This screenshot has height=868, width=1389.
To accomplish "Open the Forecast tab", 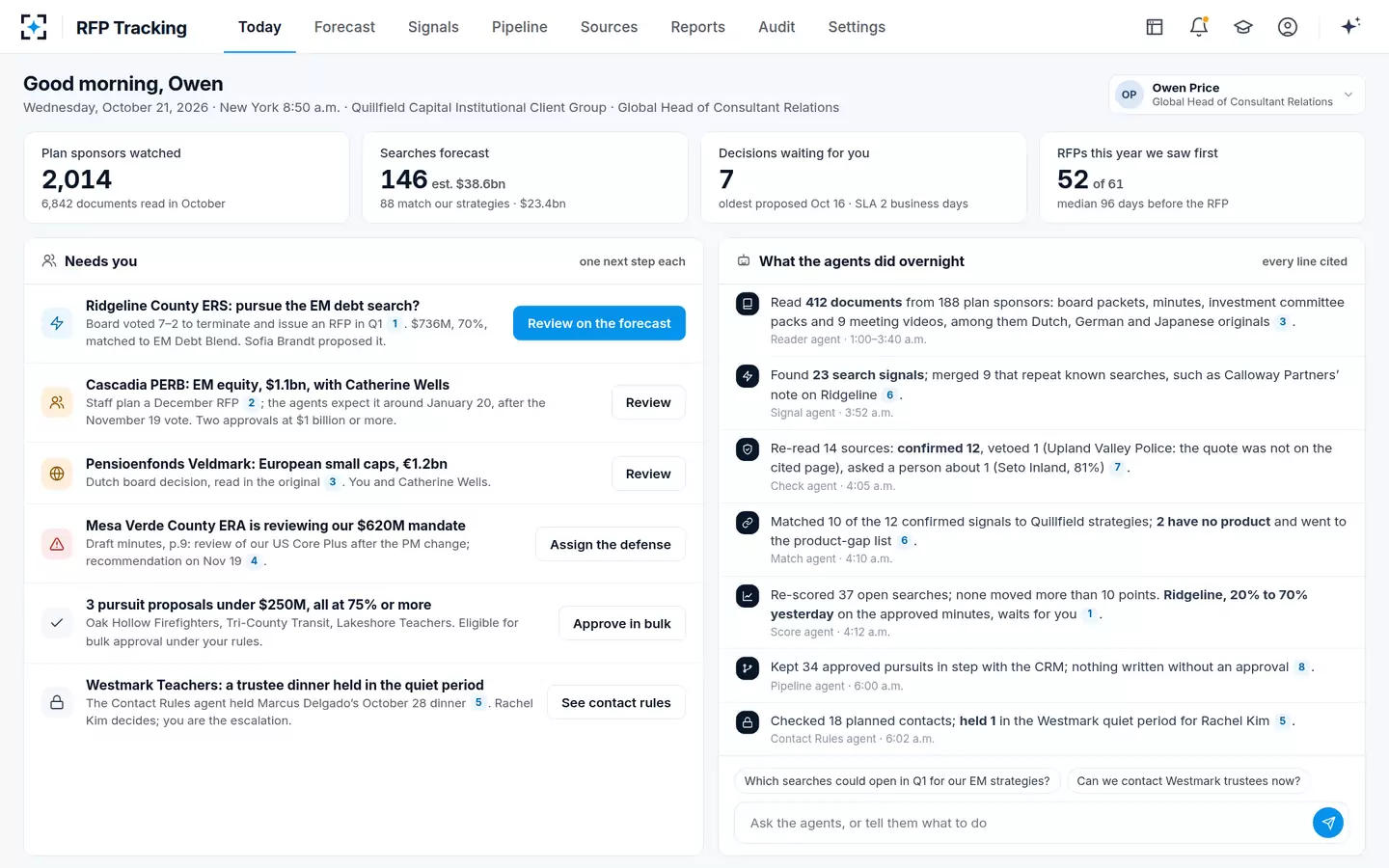I will (x=344, y=27).
